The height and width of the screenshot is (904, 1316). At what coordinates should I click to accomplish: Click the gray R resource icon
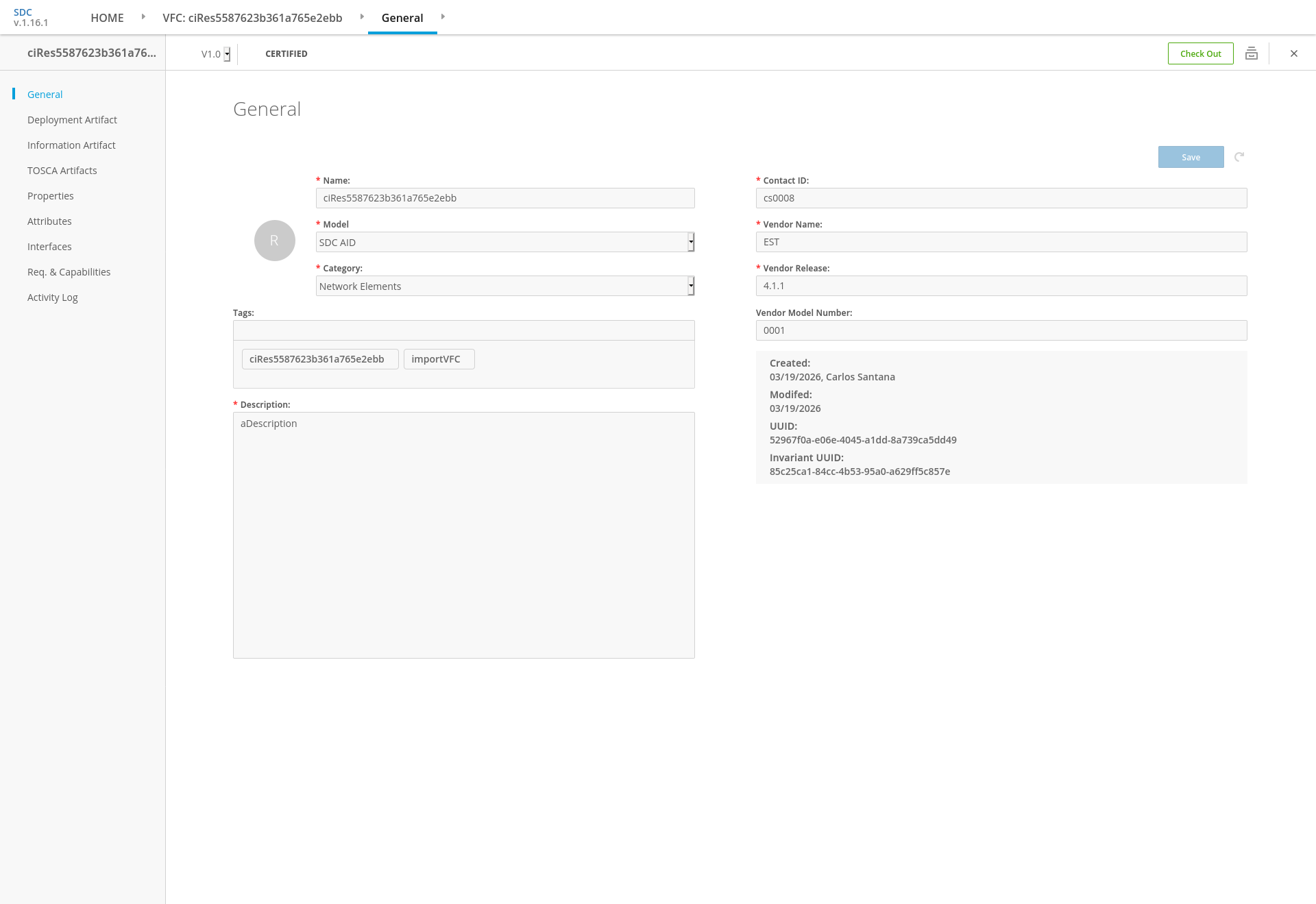point(274,241)
